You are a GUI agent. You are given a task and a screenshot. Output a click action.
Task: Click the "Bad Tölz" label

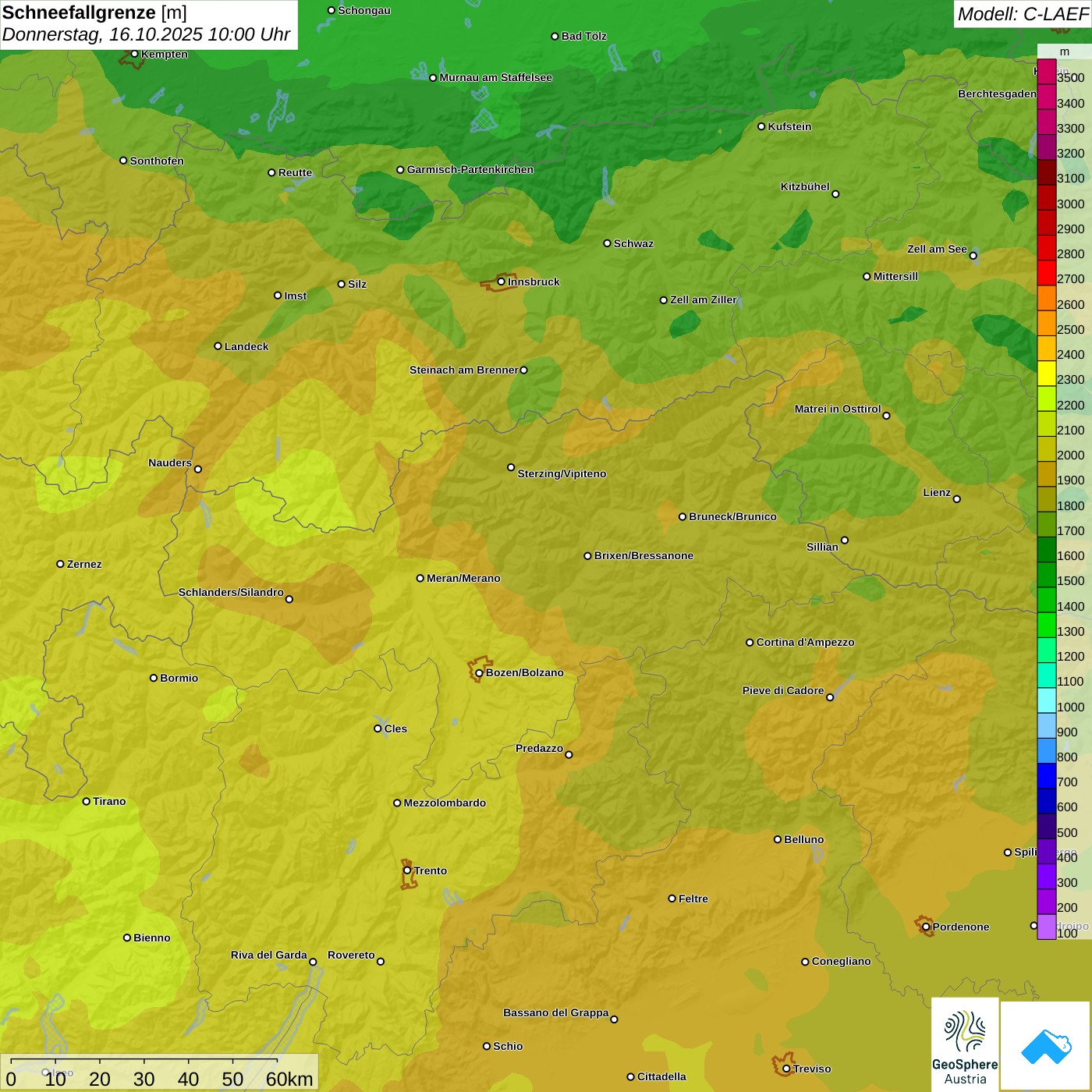[584, 36]
